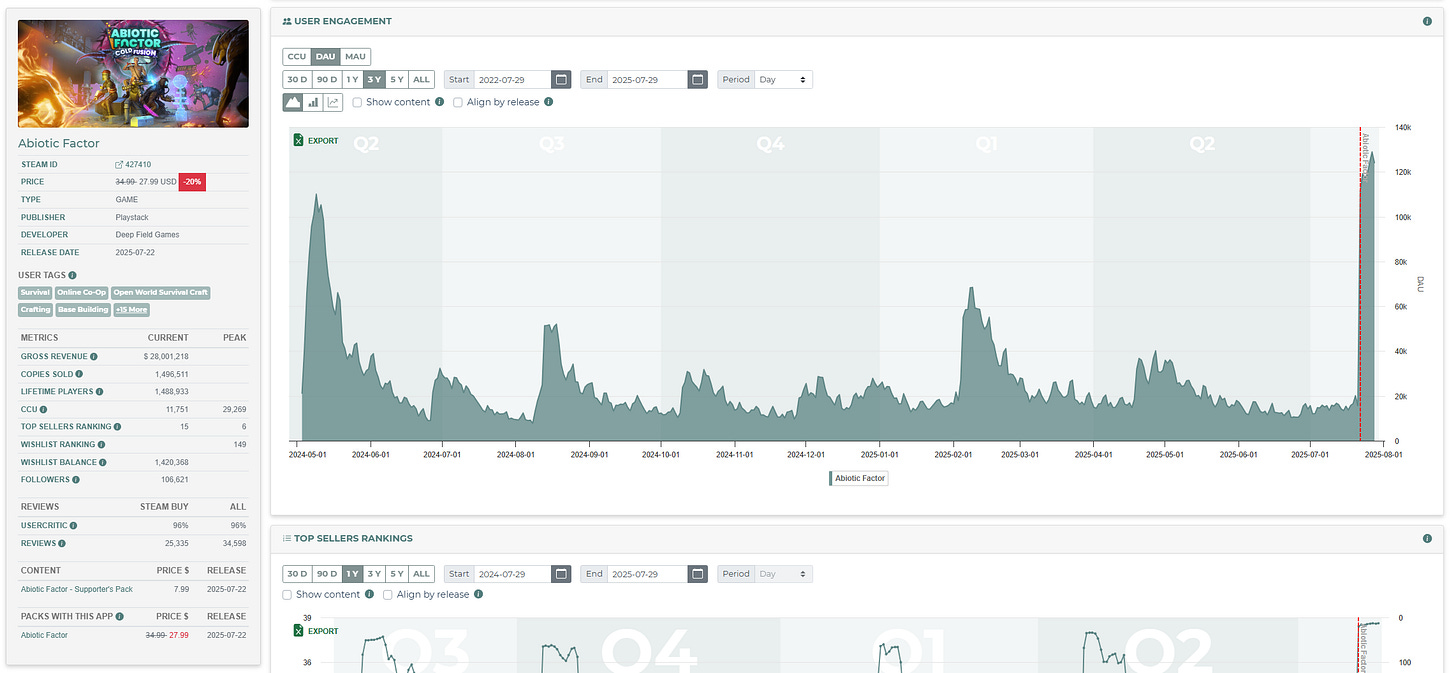Select ALL range in Top Sellers Rankings
1456x673 pixels.
[421, 574]
